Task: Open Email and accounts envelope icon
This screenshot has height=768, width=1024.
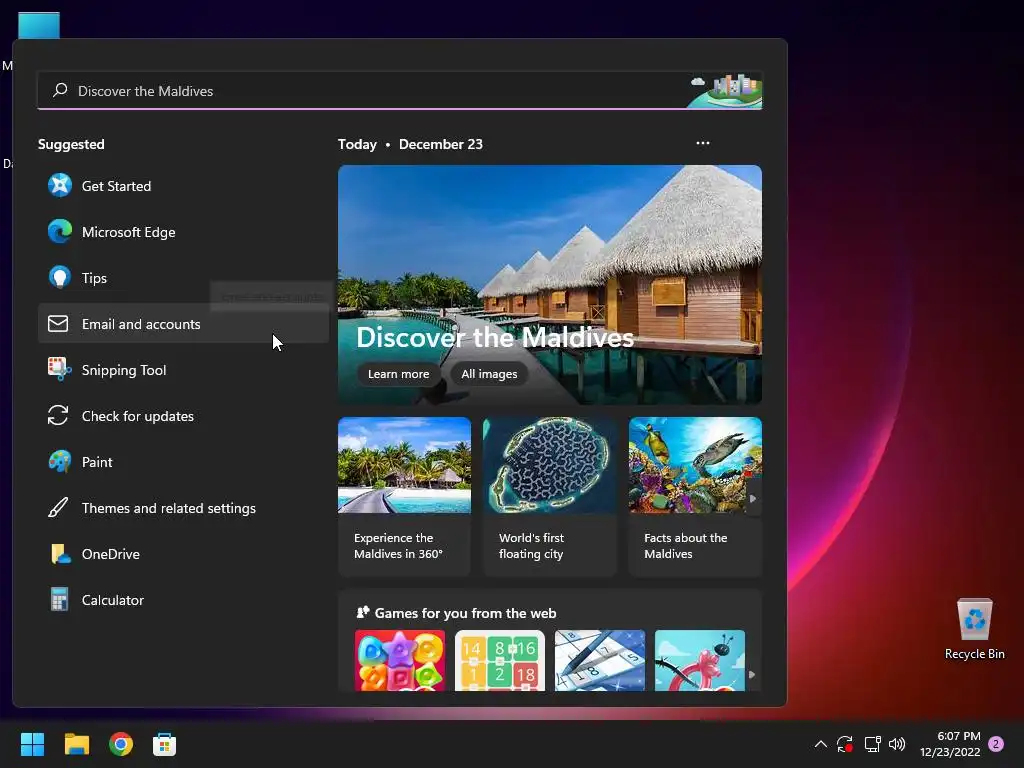Action: [x=58, y=323]
